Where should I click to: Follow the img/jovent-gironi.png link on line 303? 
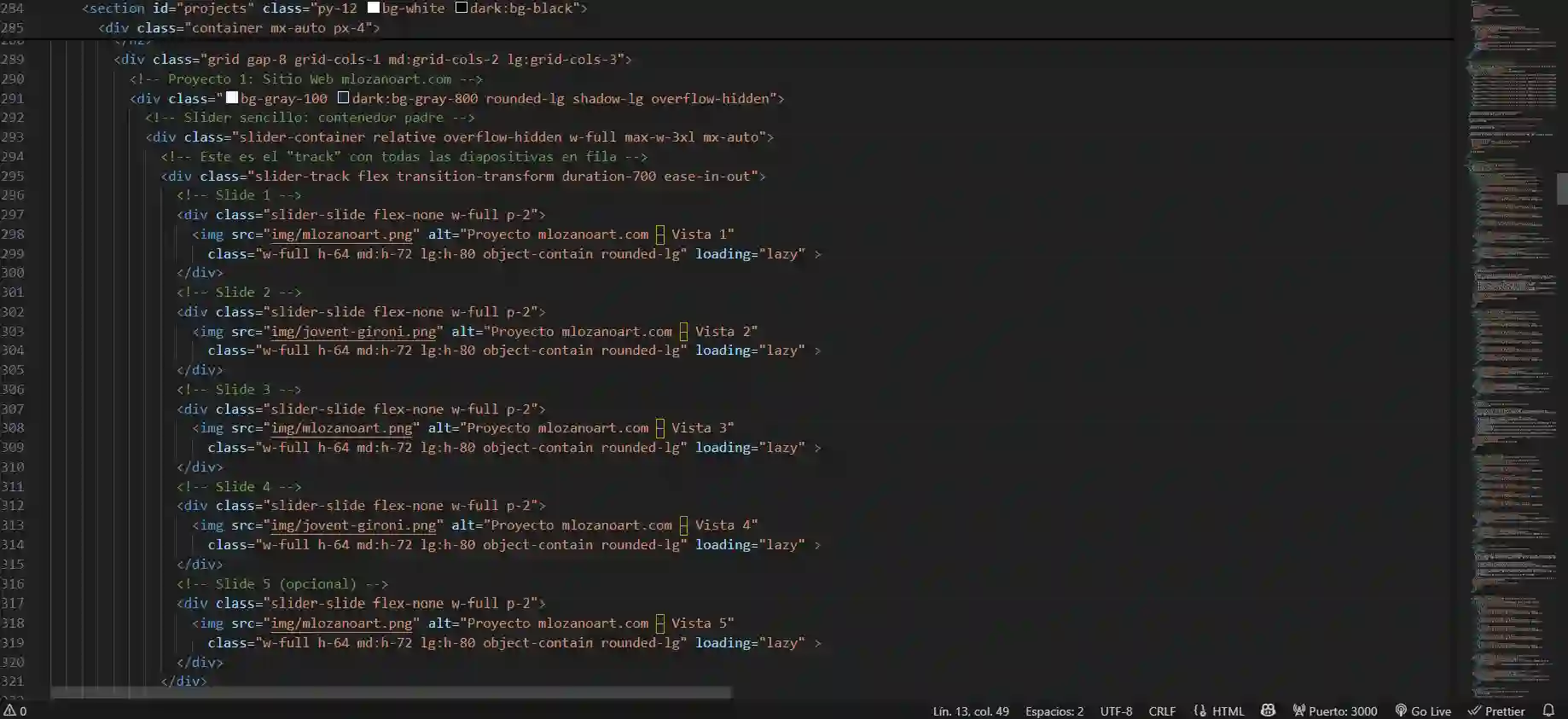tap(353, 331)
